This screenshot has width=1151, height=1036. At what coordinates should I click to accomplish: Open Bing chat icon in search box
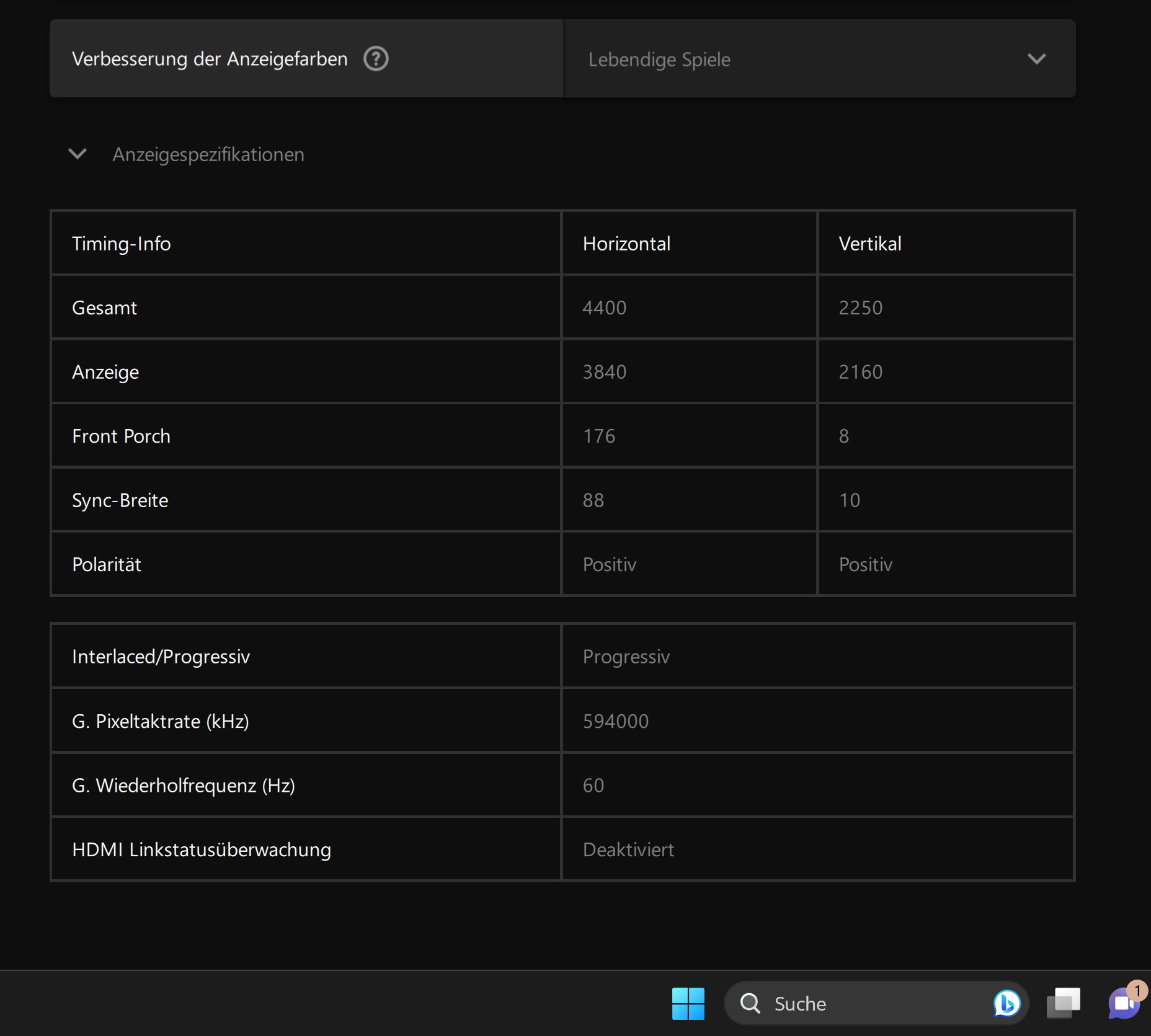[1007, 1003]
